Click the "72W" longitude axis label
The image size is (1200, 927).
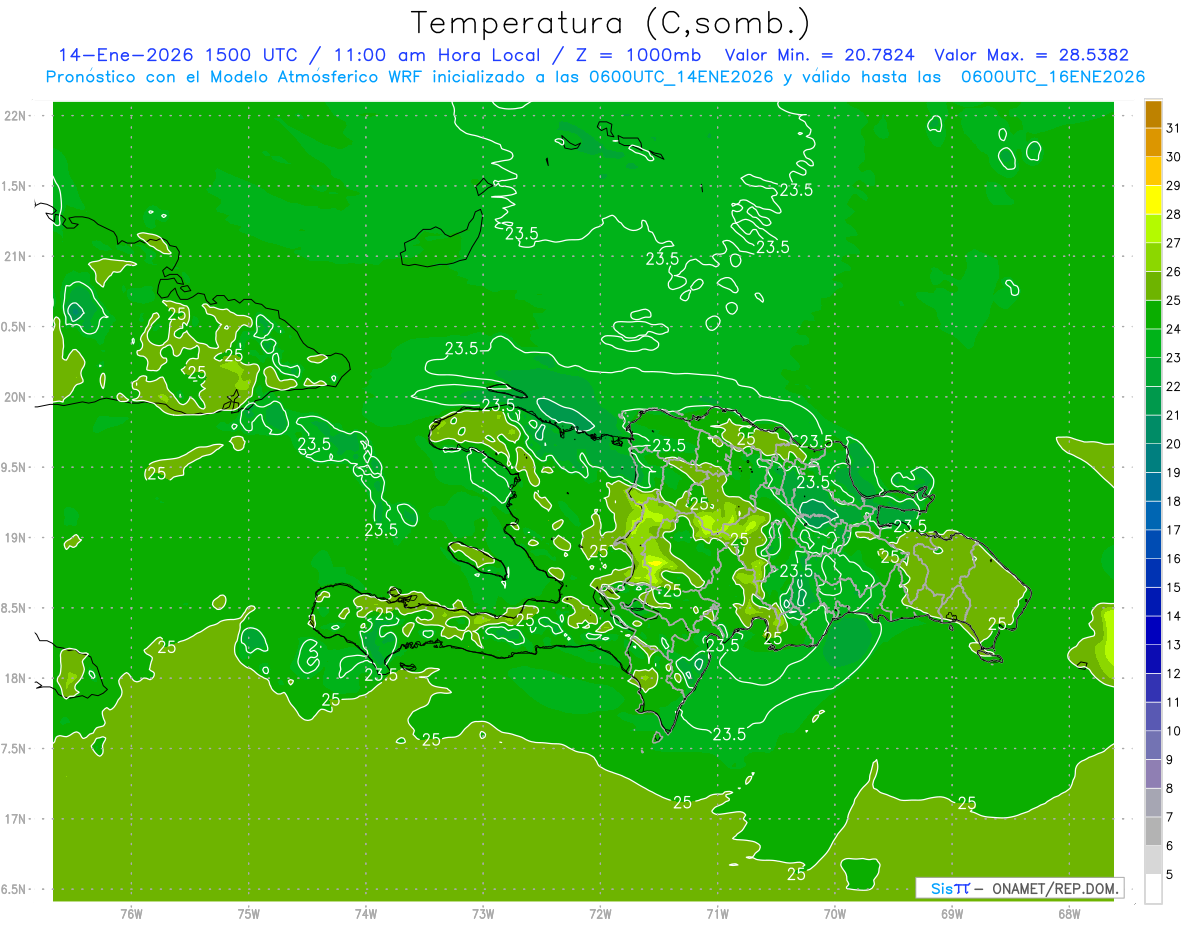click(601, 914)
